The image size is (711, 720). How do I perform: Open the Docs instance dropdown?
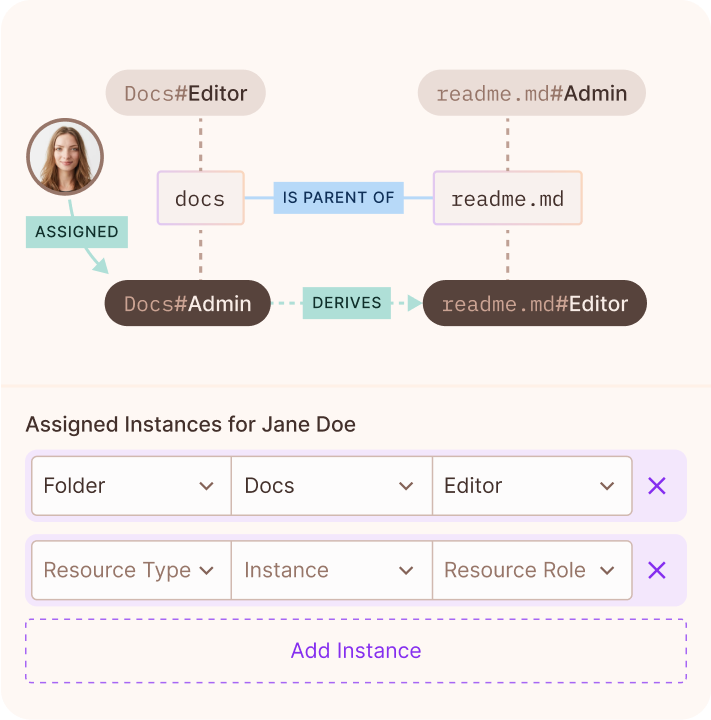pos(331,486)
